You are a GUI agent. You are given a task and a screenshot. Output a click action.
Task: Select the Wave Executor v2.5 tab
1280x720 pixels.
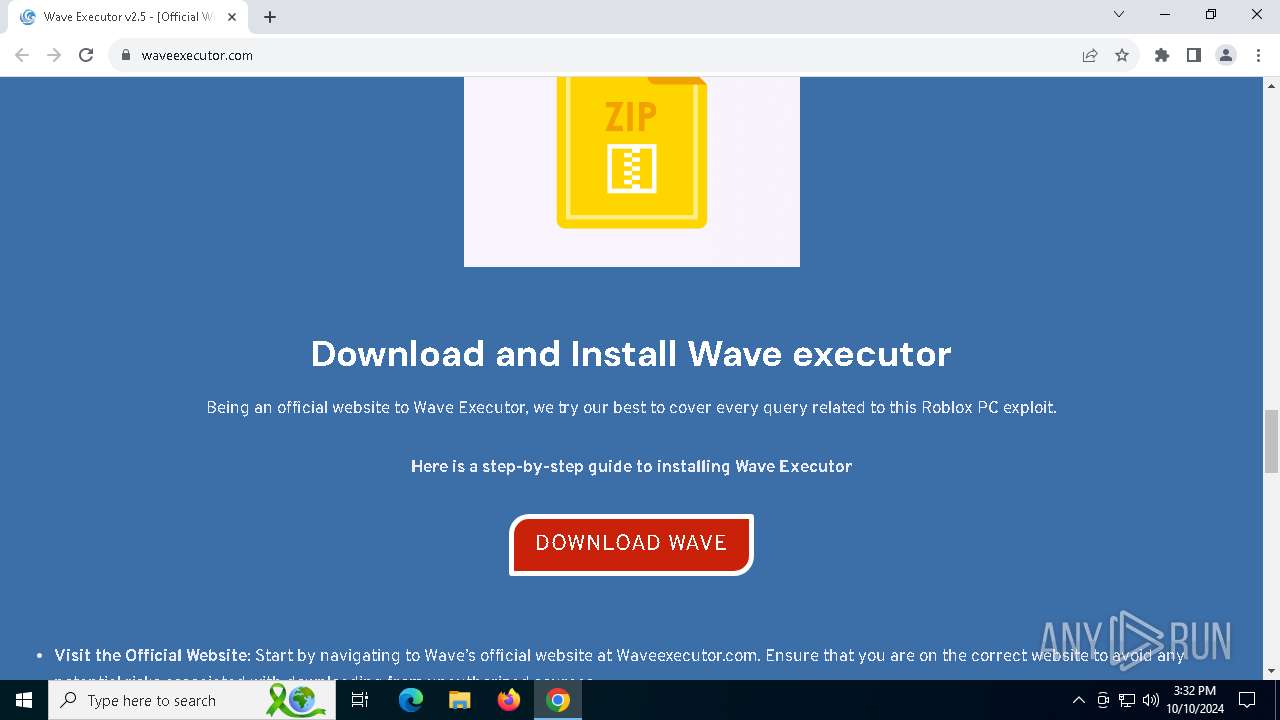point(127,17)
